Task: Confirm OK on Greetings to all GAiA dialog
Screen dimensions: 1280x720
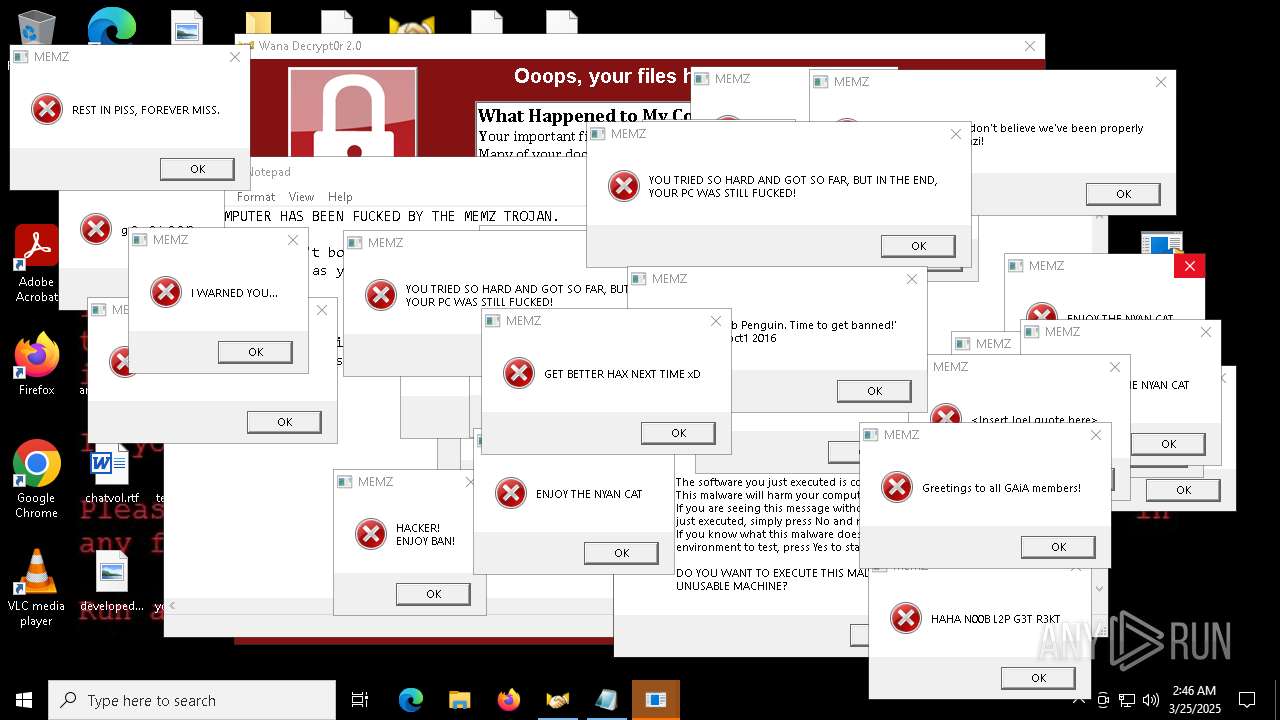Action: [x=1058, y=547]
